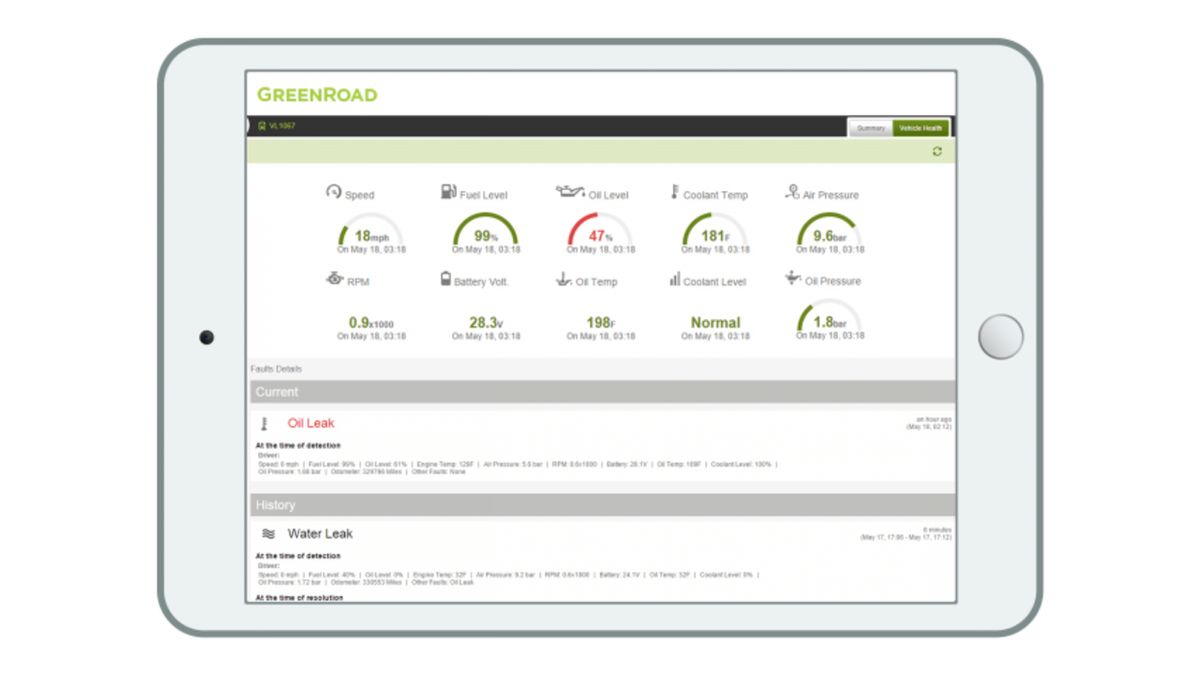Refresh the vehicle health data
This screenshot has height=675, width=1200.
coord(936,151)
